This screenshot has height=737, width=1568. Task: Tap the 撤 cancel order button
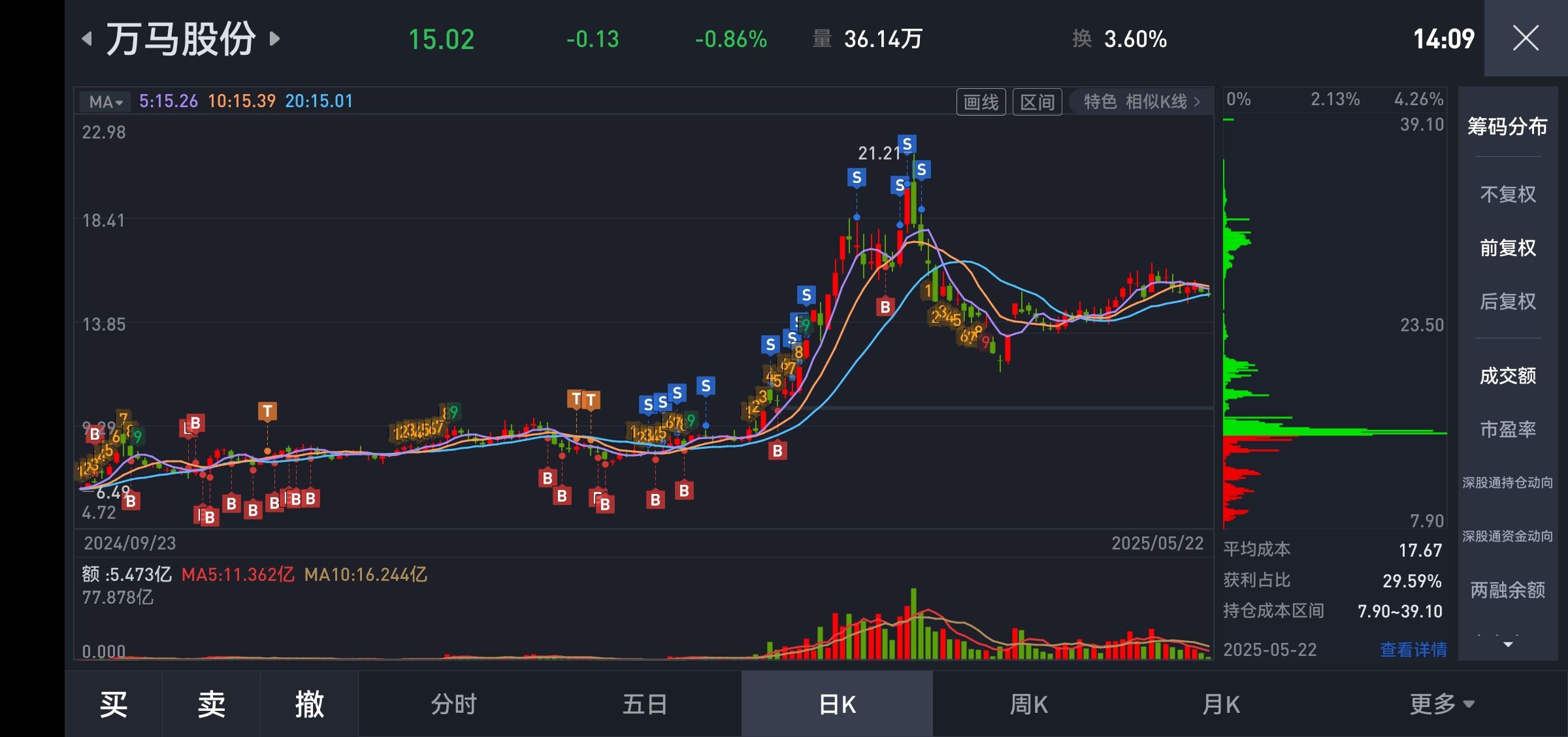pyautogui.click(x=309, y=704)
